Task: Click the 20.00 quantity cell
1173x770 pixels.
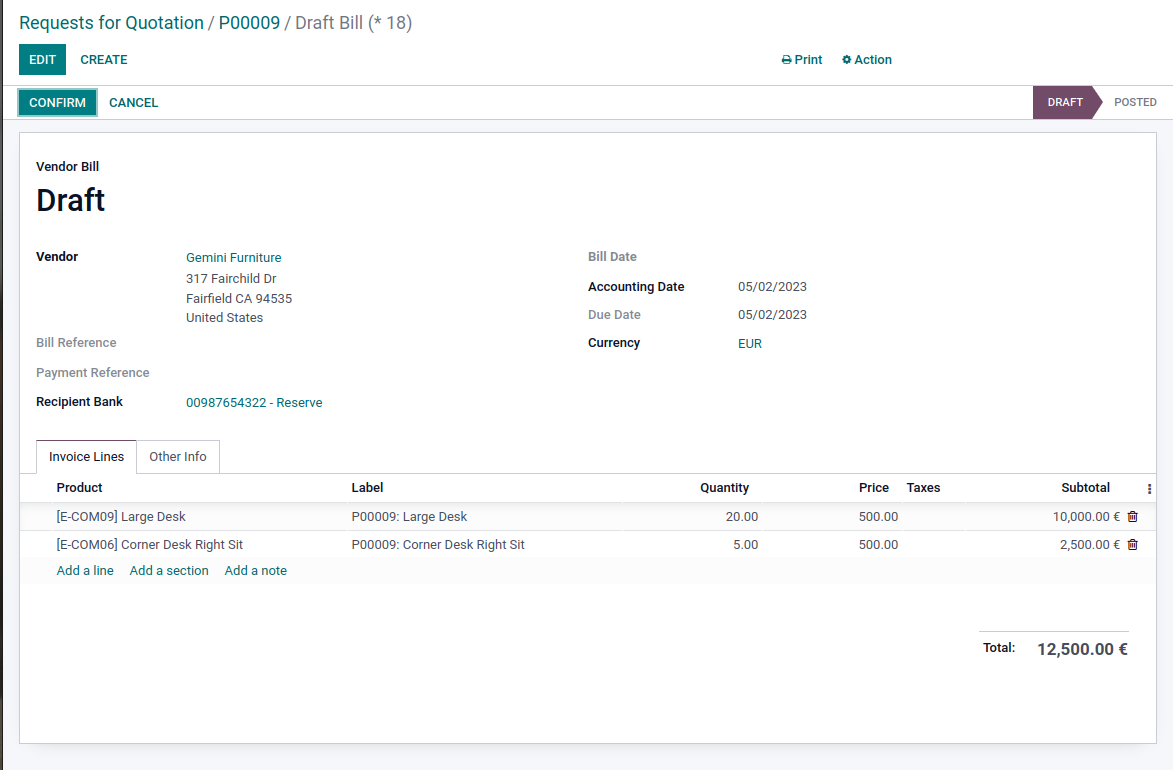Action: (x=741, y=517)
